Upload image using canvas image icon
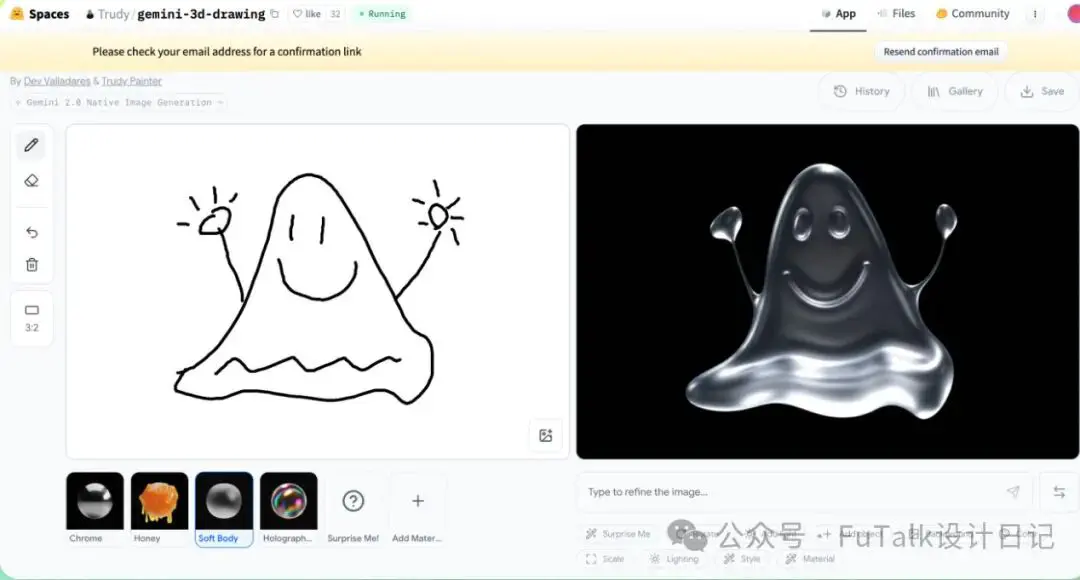The image size is (1080, 580). coord(546,435)
